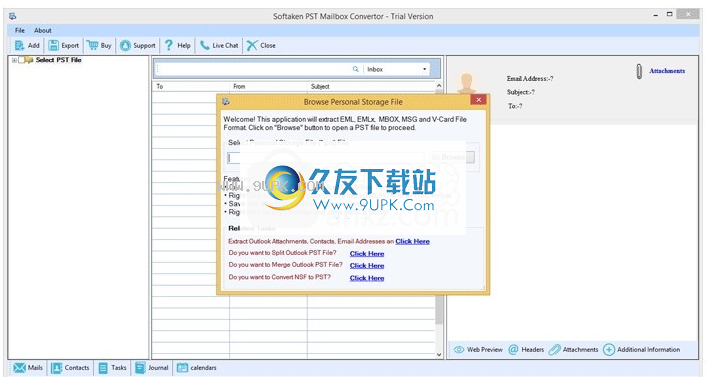Click the PST file path input field
706x377 pixels.
click(x=326, y=158)
